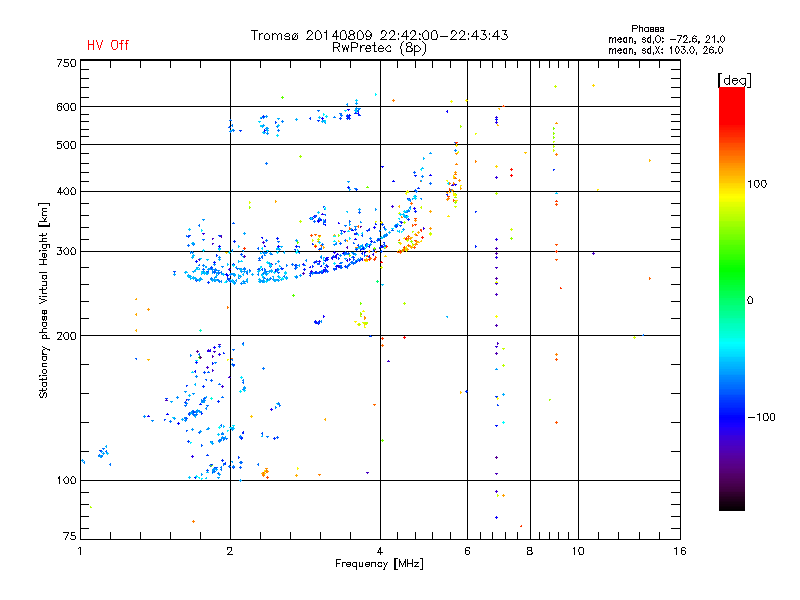
Task: Click the colorbar label '-100'
Action: coord(761,417)
